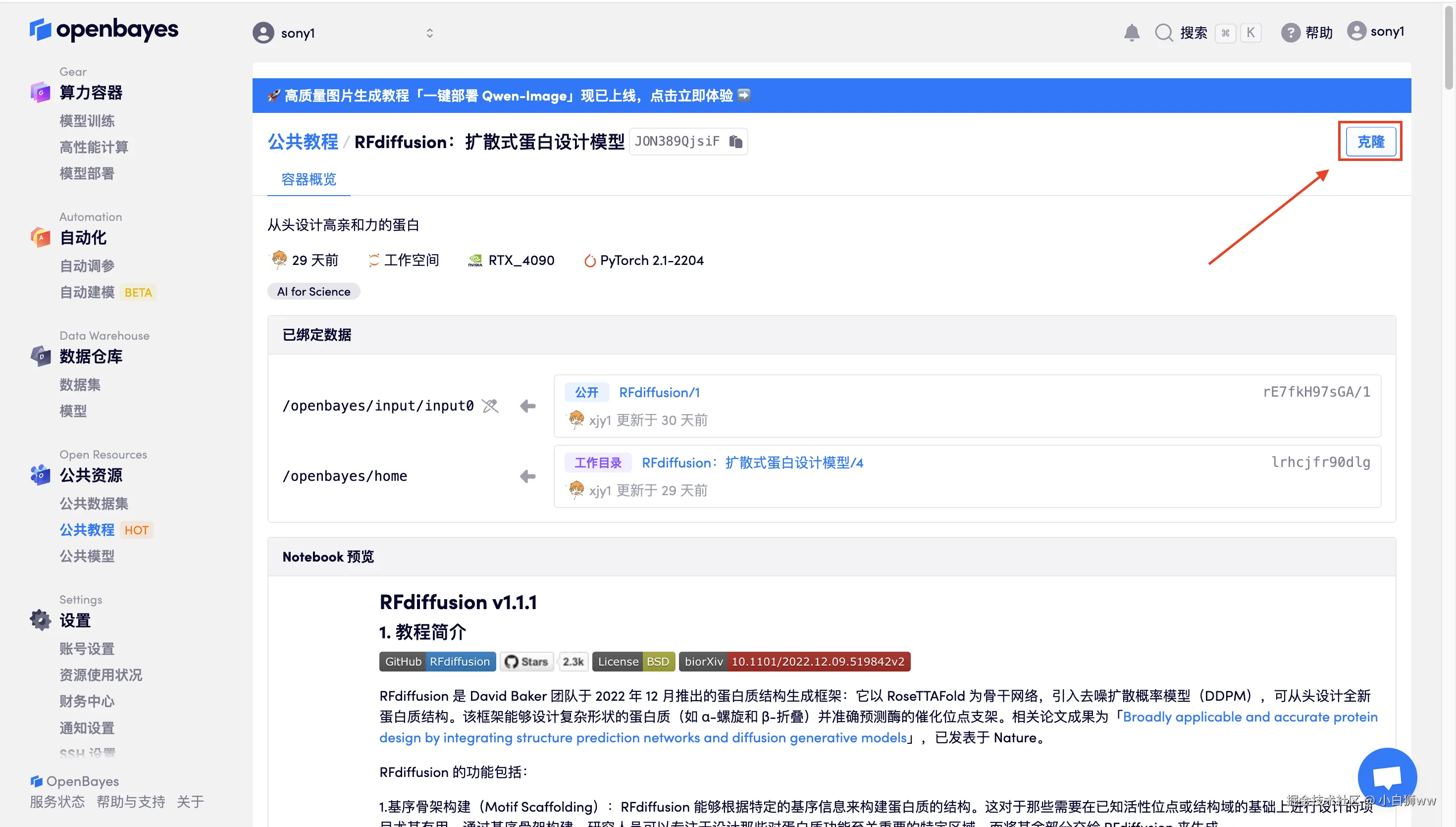Open the chat support bubble

(1387, 776)
